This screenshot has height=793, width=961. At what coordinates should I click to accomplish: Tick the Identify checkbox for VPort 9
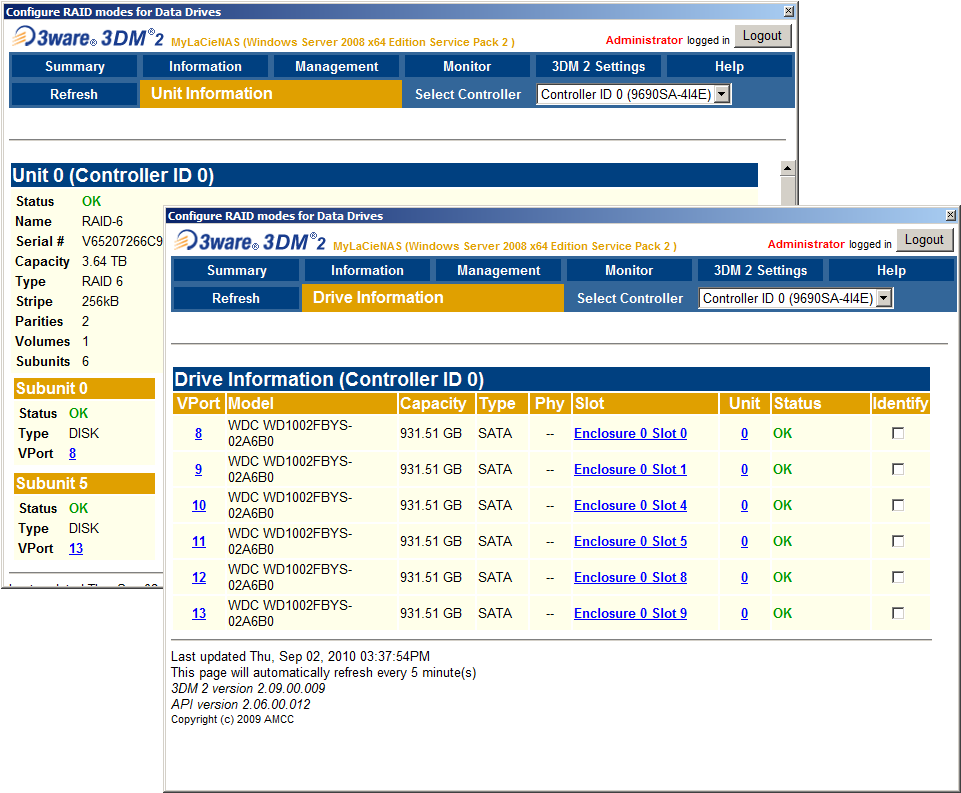point(898,469)
